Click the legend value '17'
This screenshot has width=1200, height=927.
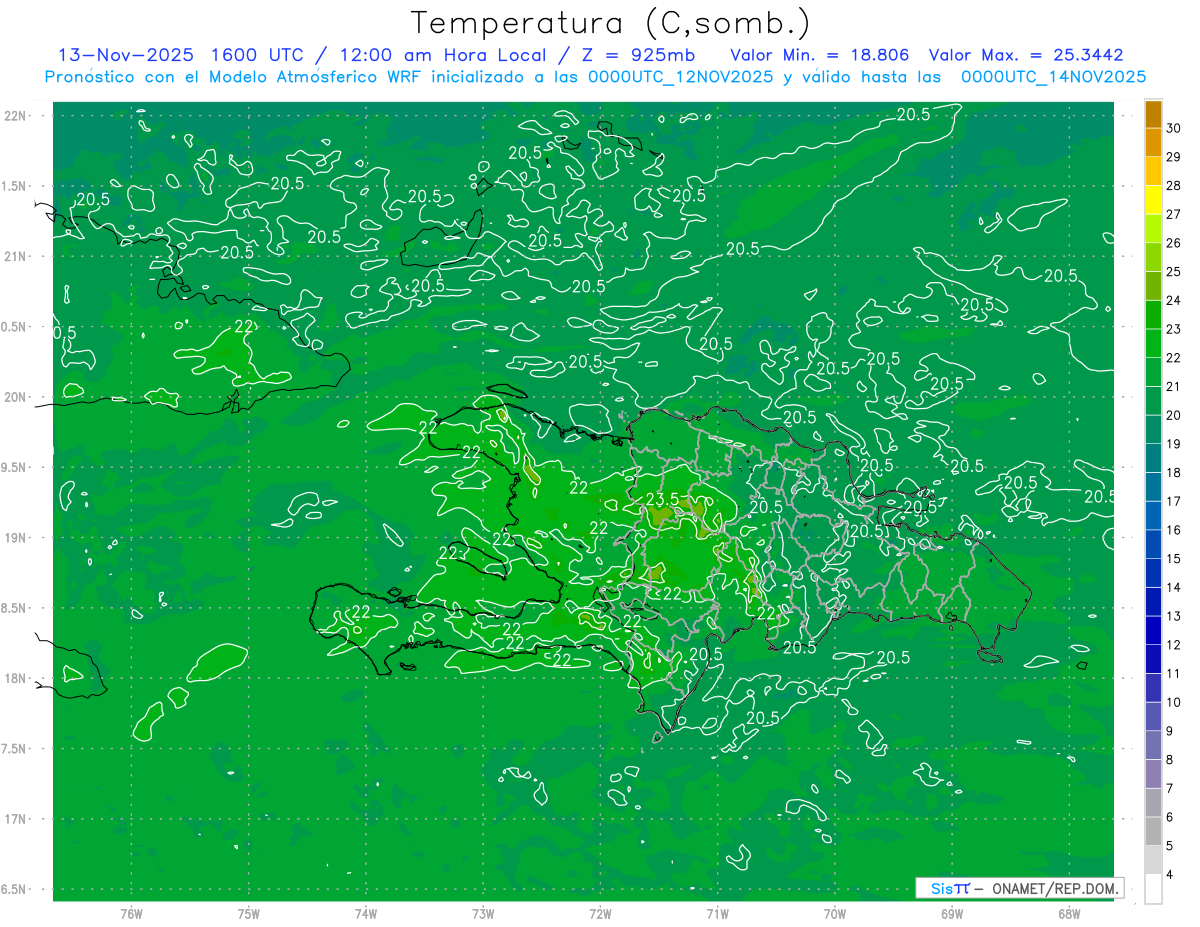(x=1174, y=502)
